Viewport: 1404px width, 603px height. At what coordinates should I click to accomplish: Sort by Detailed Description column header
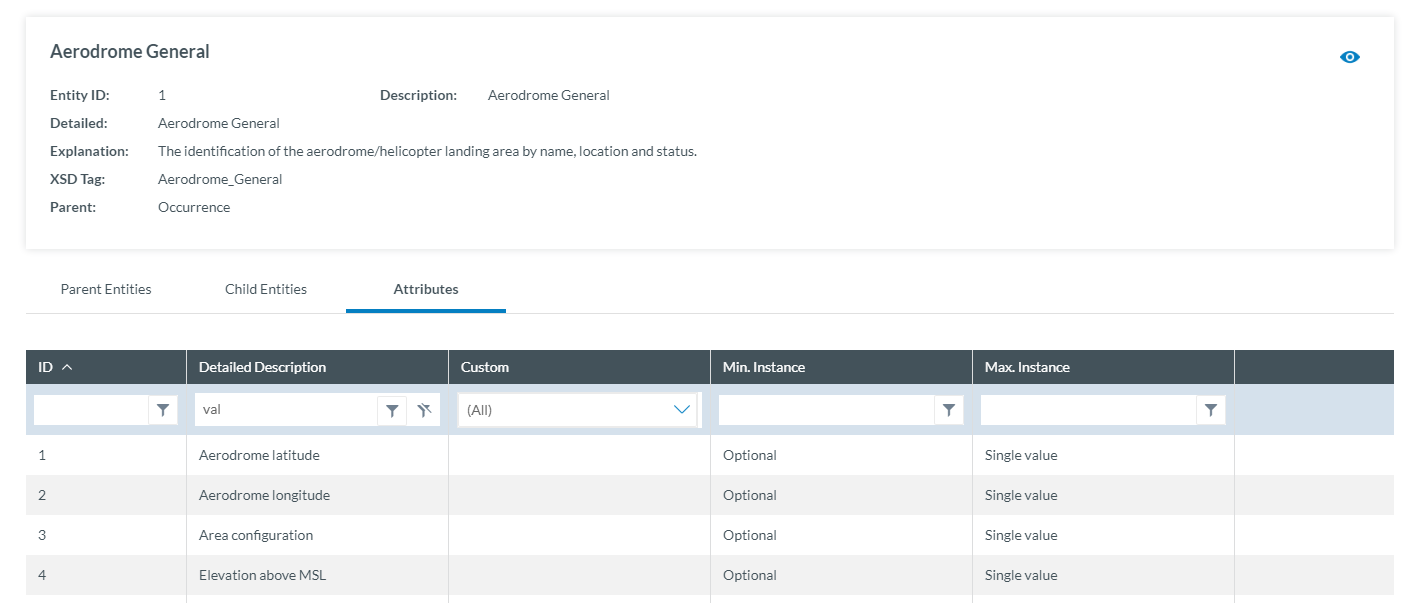[262, 367]
